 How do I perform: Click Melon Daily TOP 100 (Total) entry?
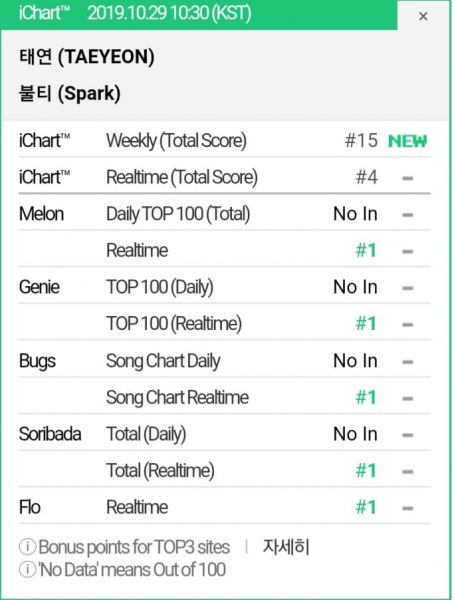(x=178, y=214)
